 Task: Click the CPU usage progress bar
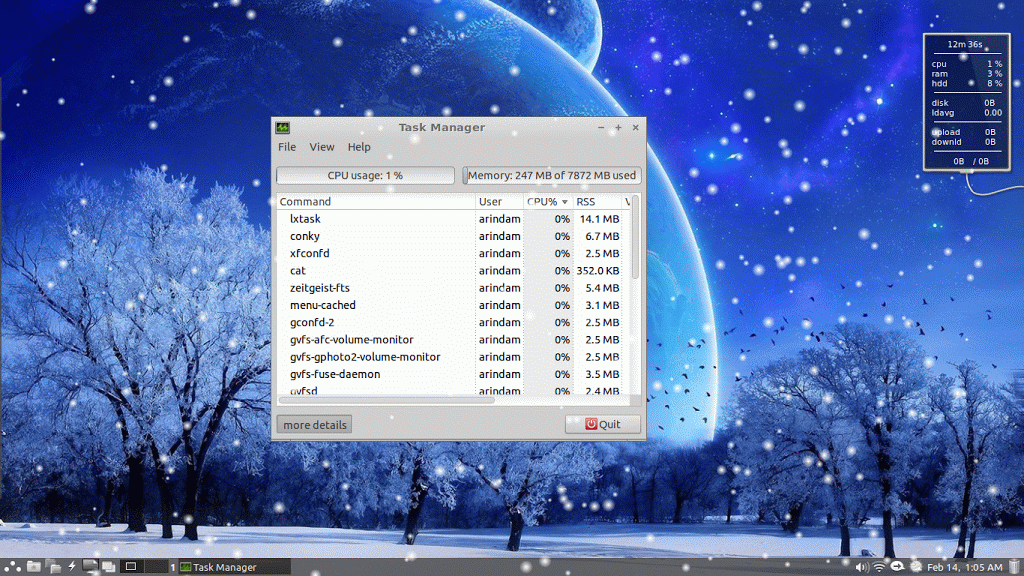tap(364, 174)
